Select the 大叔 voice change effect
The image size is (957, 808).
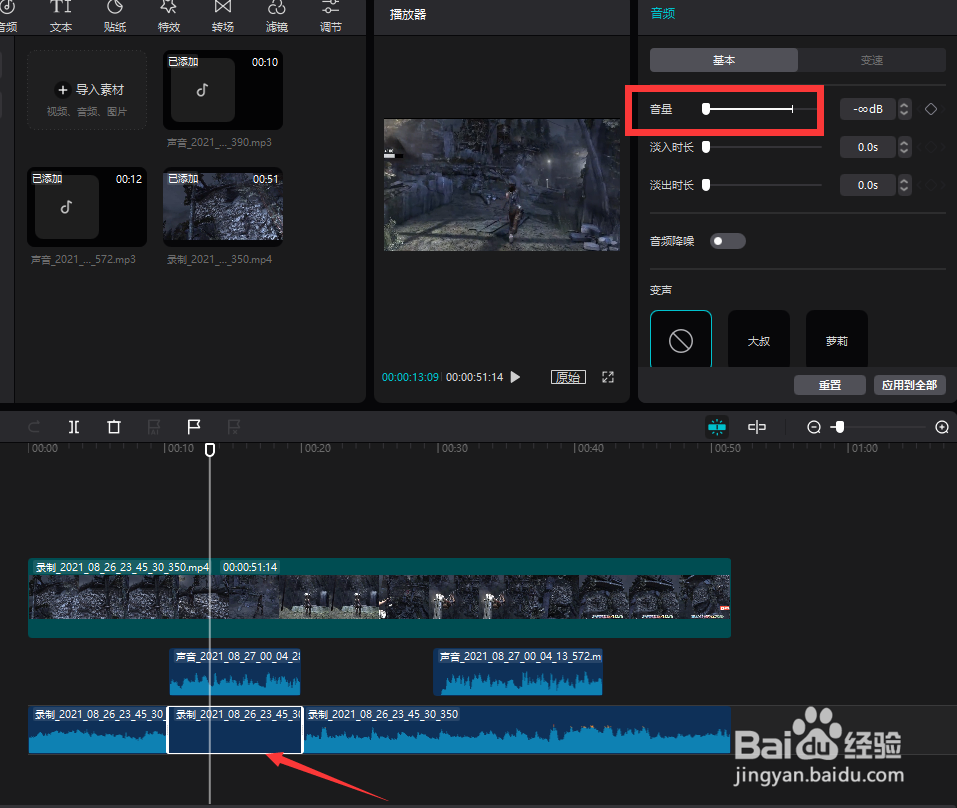tap(759, 339)
